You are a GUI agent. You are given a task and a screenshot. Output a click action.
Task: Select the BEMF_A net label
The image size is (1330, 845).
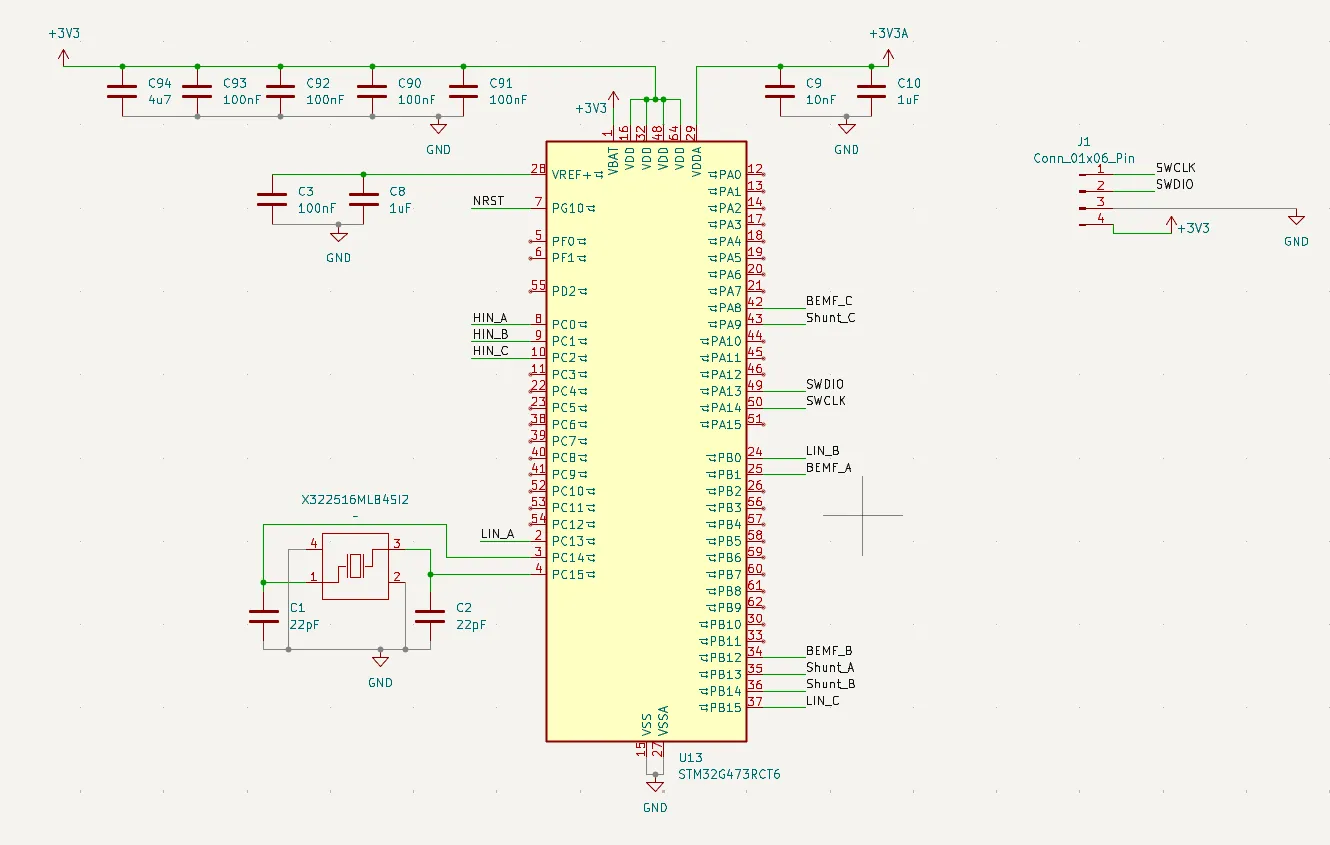point(829,467)
